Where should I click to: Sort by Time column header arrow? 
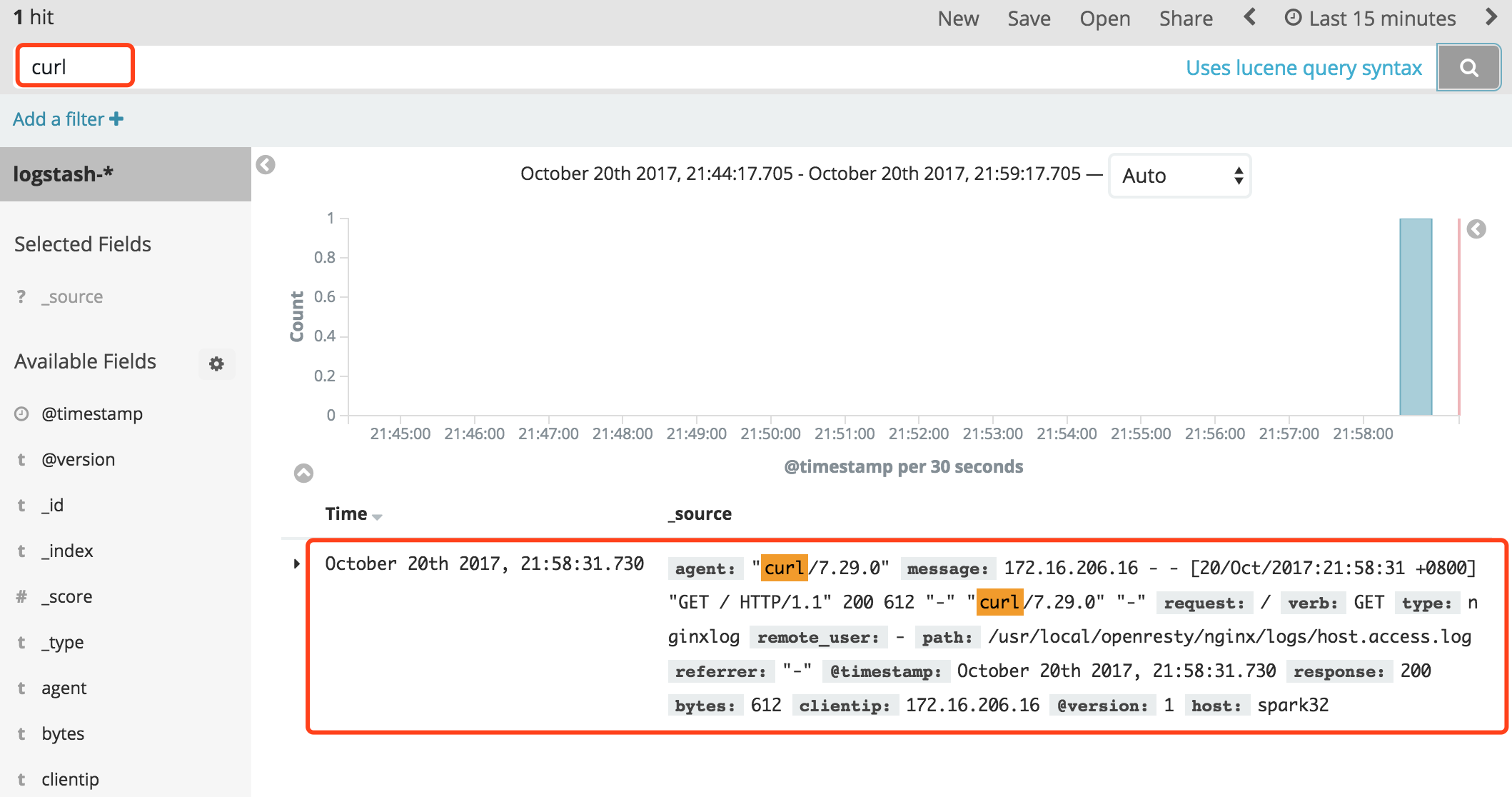click(x=378, y=516)
